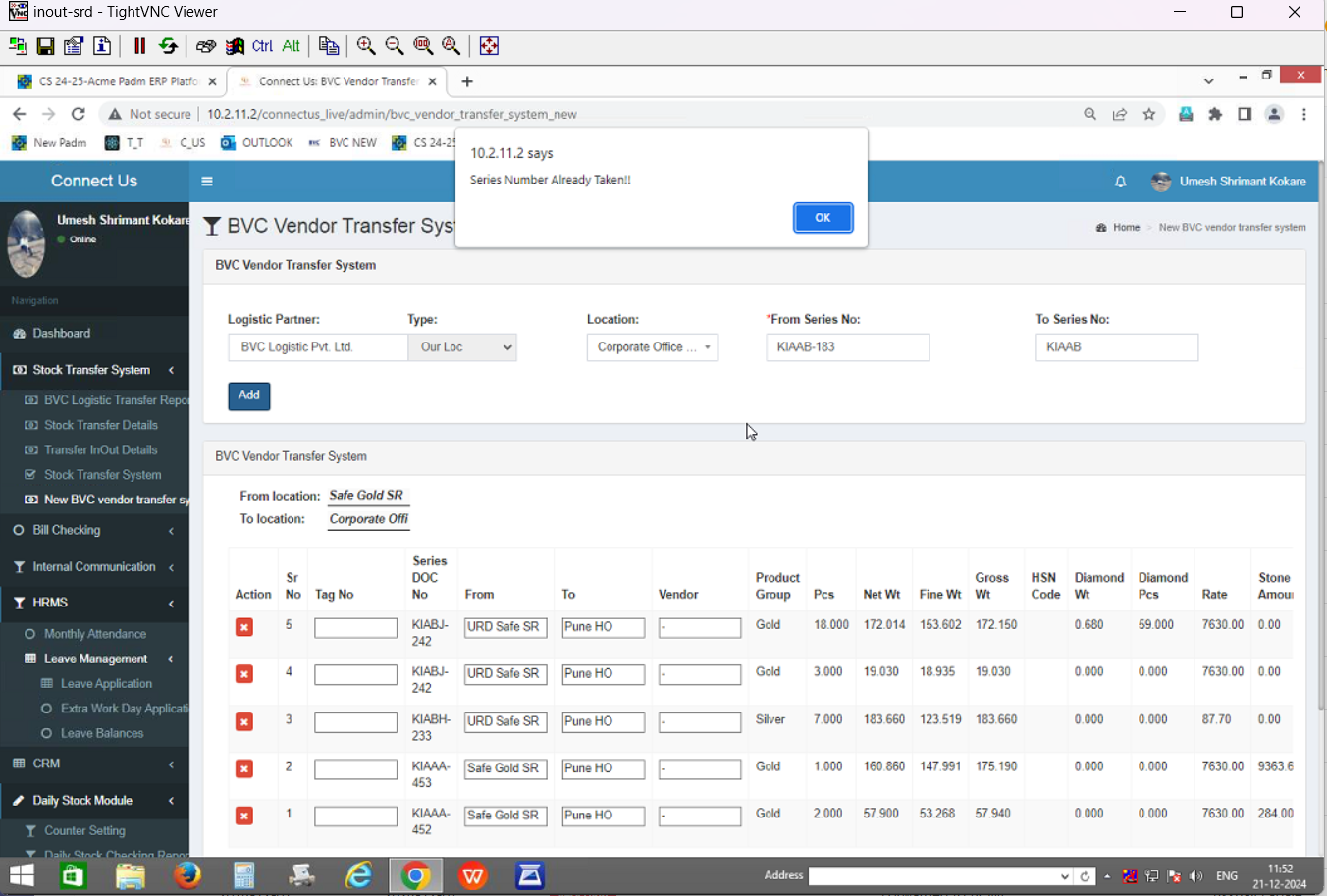The height and width of the screenshot is (896, 1327).
Task: Toggle the Ctrl key in TightVNC toolbar
Action: click(x=262, y=46)
